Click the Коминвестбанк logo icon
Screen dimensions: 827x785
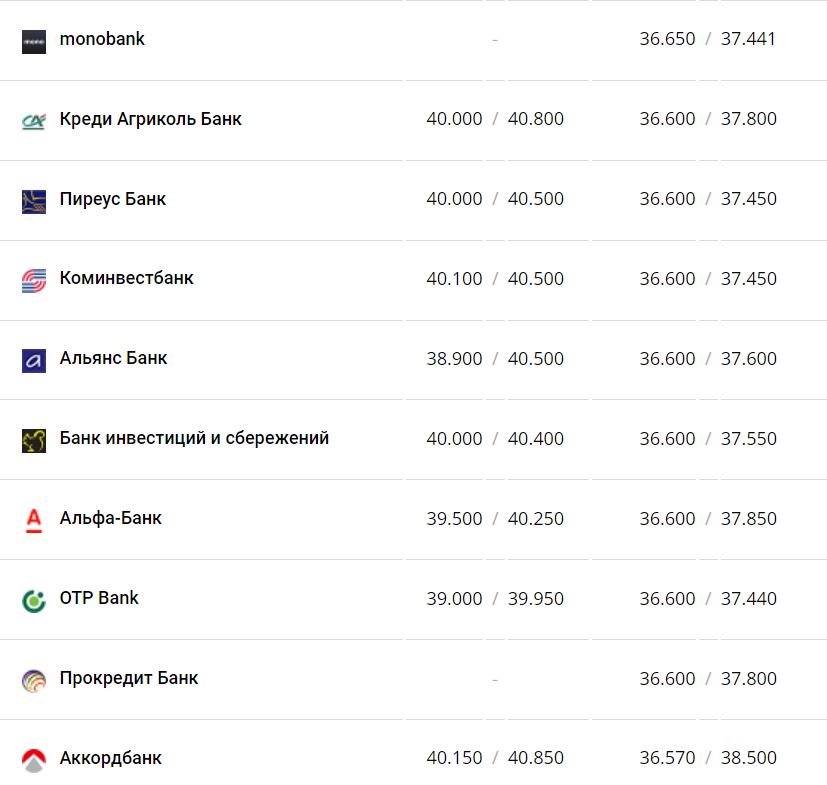pos(34,280)
